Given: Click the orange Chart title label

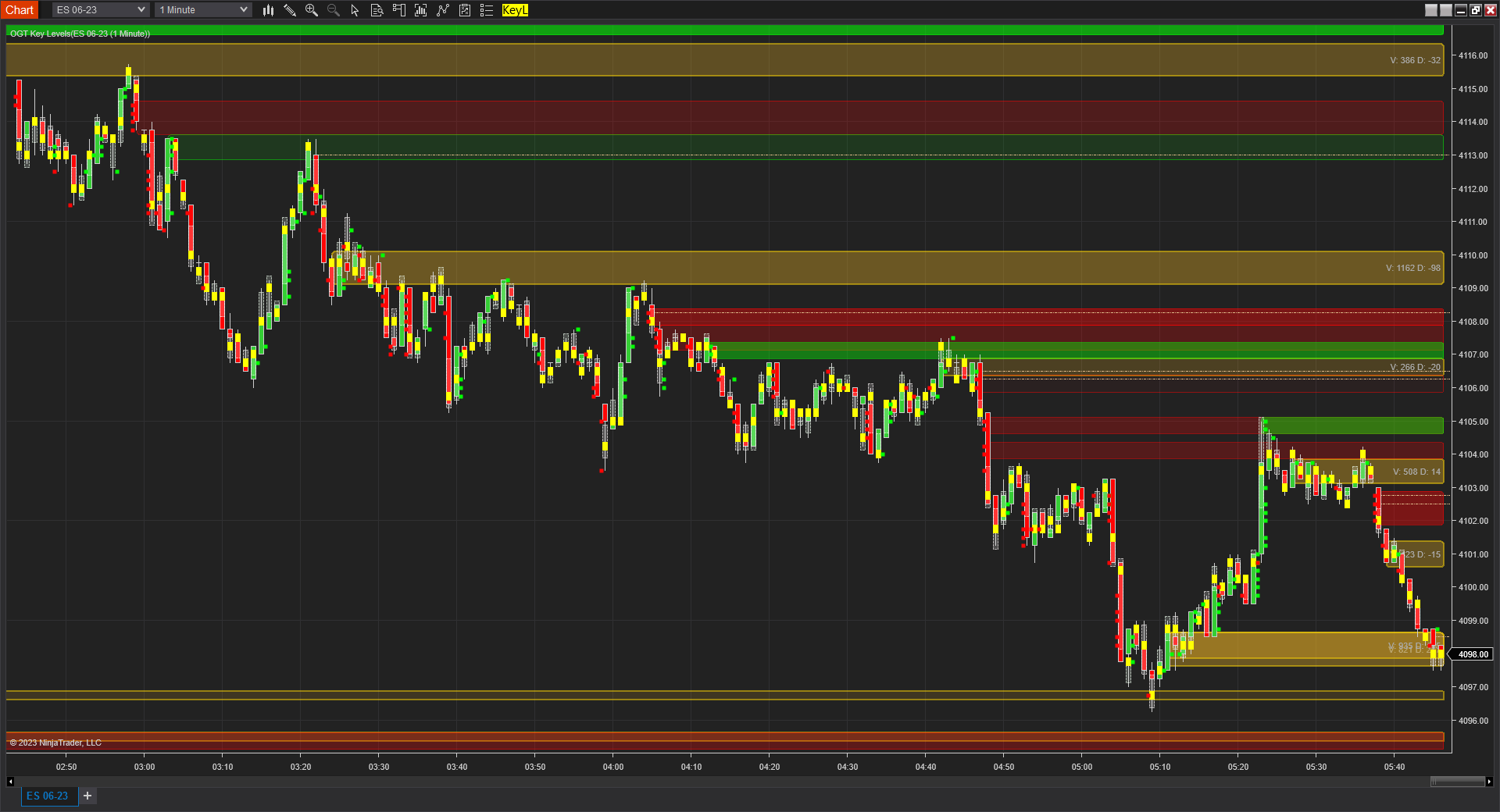Looking at the screenshot, I should tap(20, 10).
